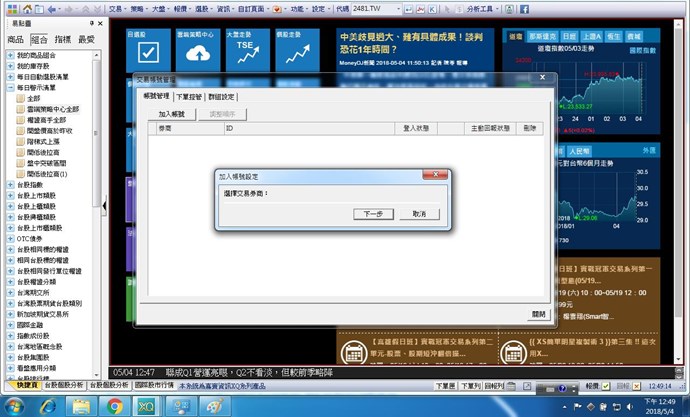Switch to the 下單控管 tab
This screenshot has width=690, height=417.
[190, 97]
